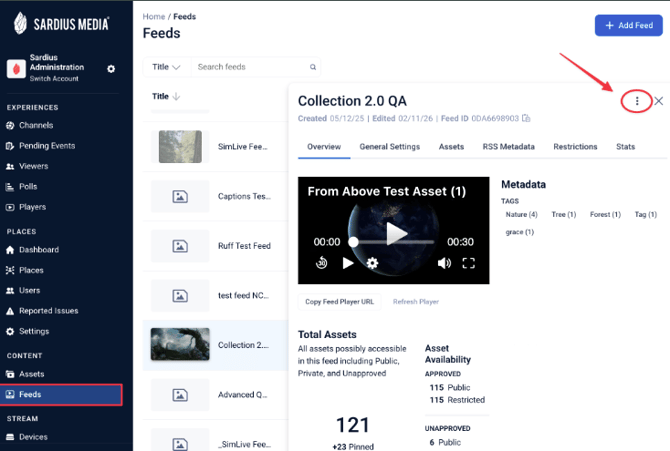The height and width of the screenshot is (451, 670).
Task: Open Channels in the sidebar
Action: click(x=38, y=125)
